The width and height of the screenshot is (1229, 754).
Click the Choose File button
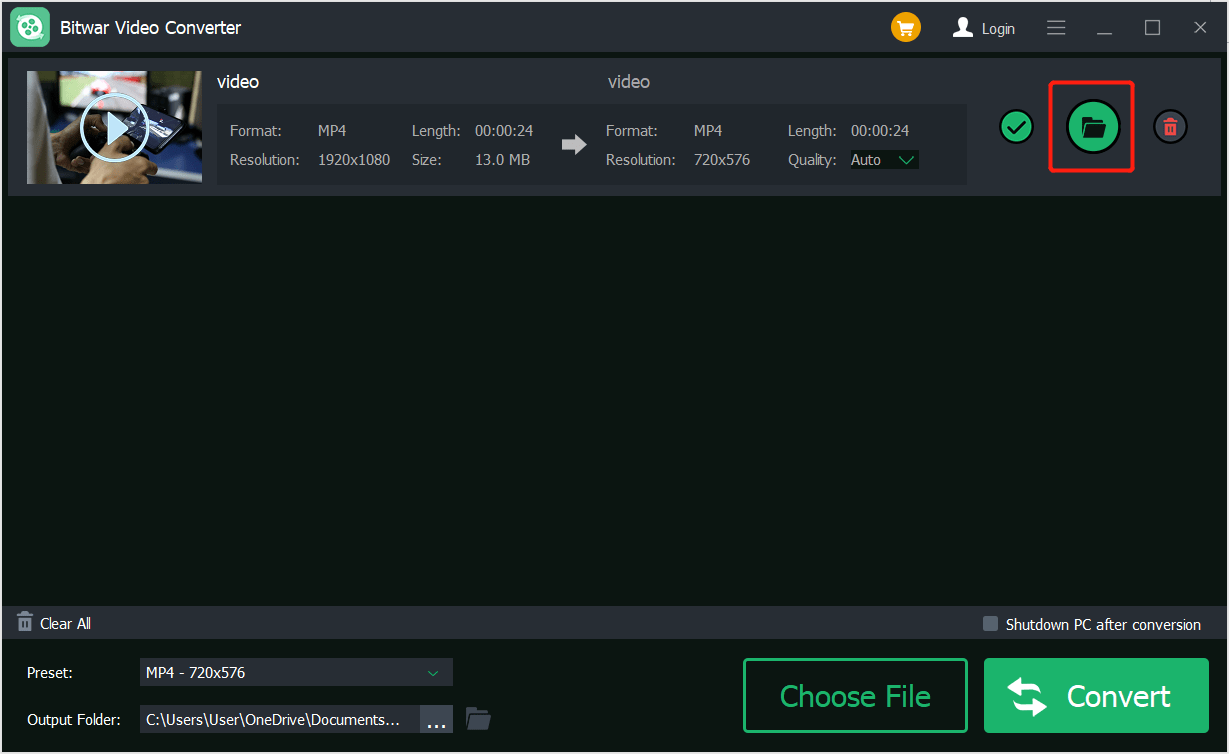[x=855, y=696]
